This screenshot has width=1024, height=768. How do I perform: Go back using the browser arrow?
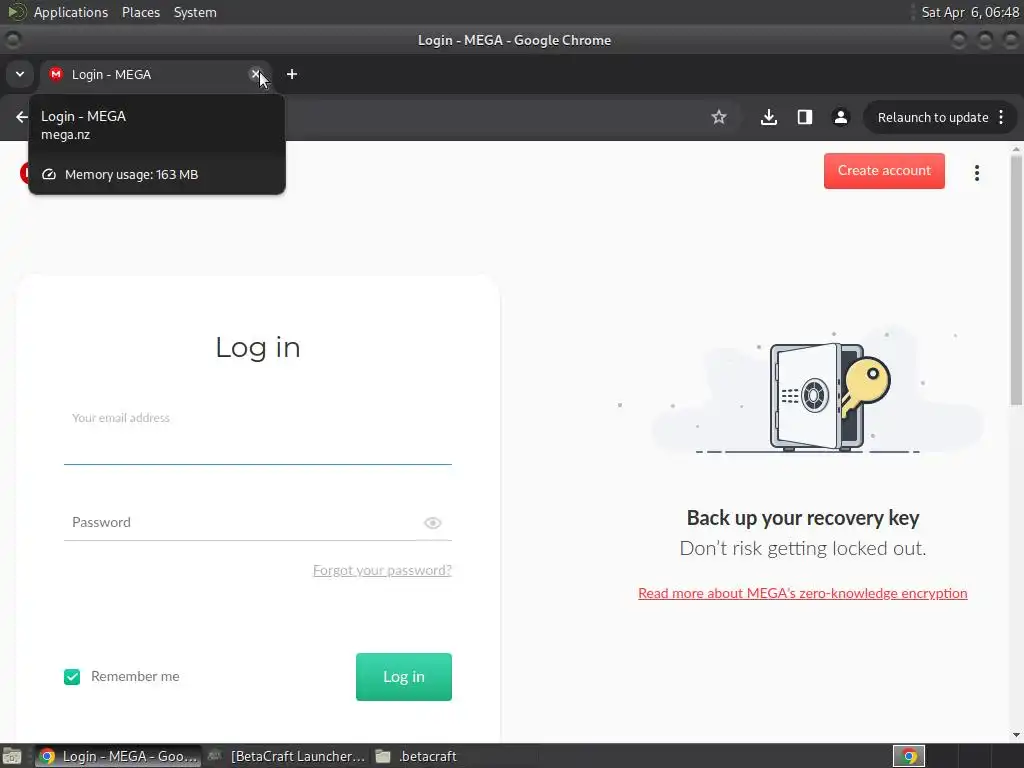tap(22, 117)
